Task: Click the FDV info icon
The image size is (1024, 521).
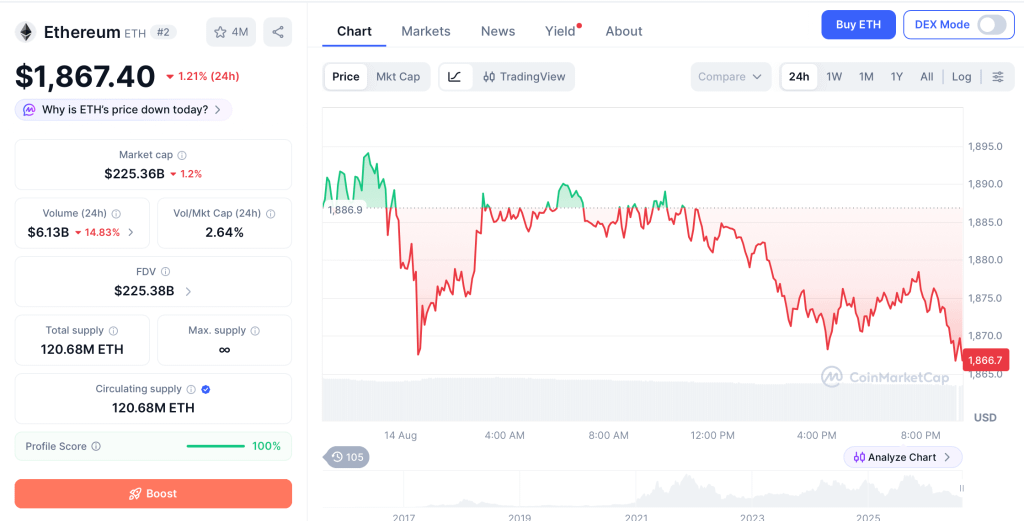Action: pos(166,272)
